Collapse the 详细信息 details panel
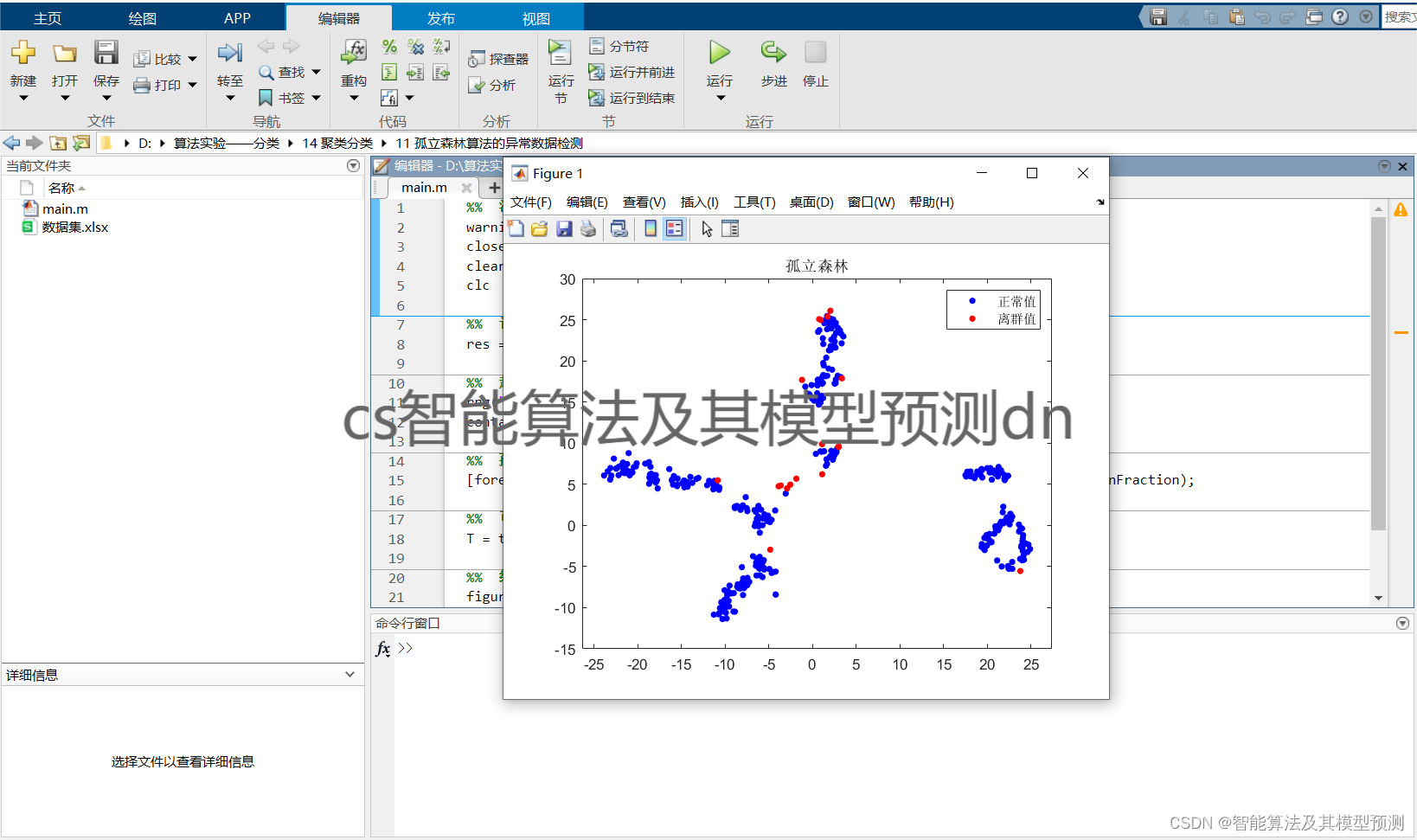Screen dimensions: 1417x840 tap(349, 674)
